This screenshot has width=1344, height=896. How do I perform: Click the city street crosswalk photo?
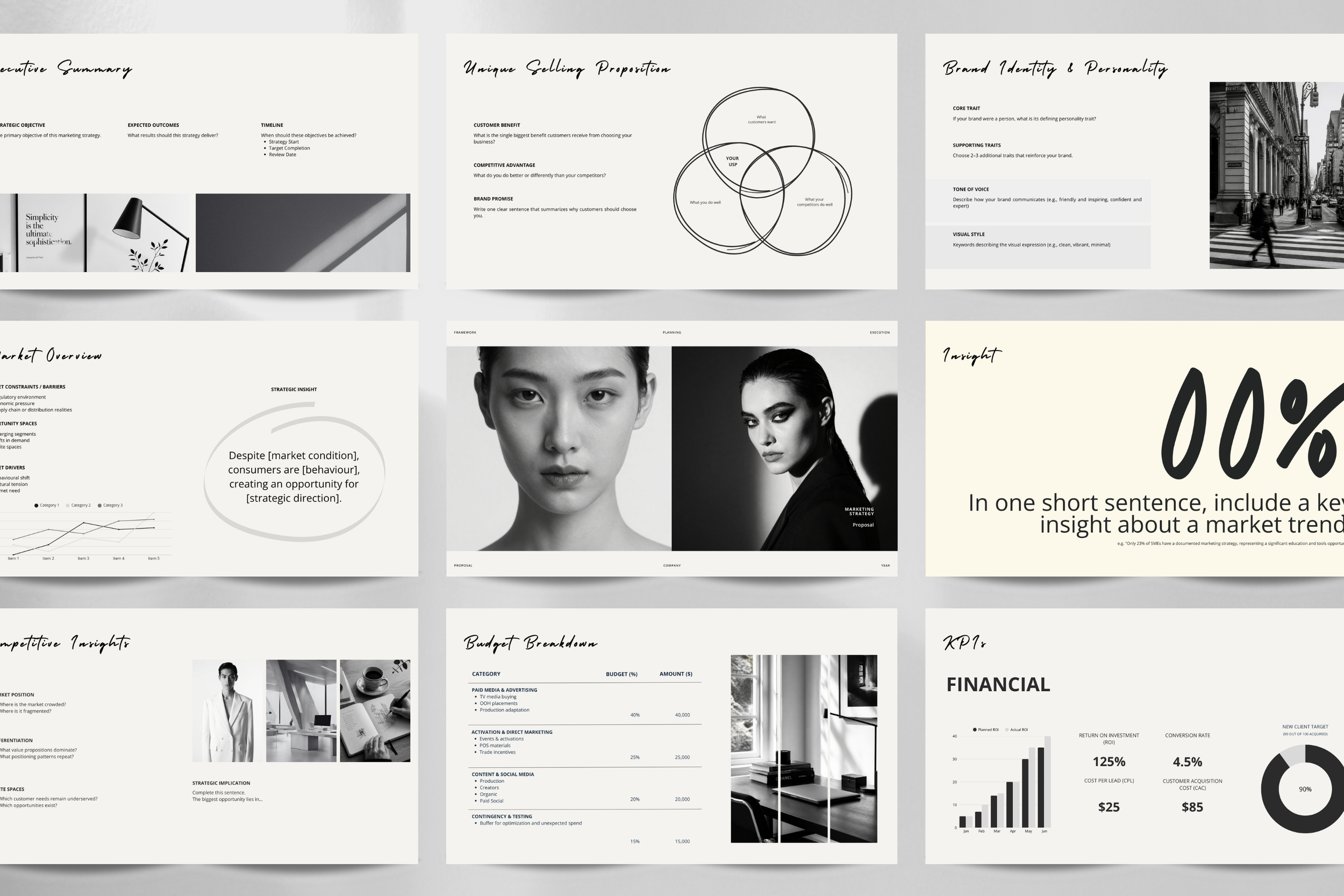point(1277,175)
